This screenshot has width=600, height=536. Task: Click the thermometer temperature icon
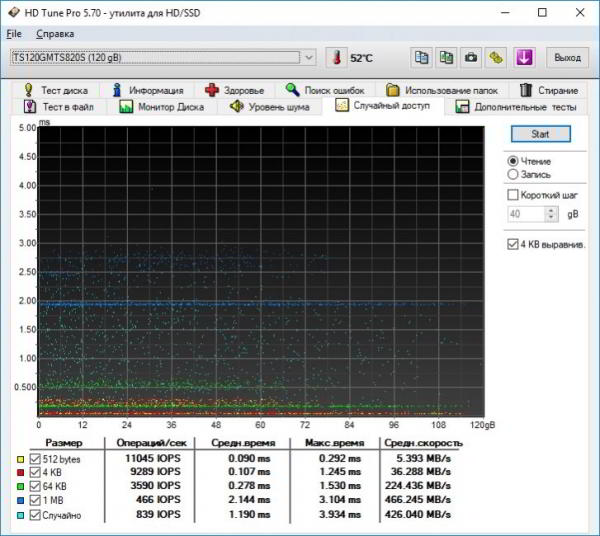[335, 58]
